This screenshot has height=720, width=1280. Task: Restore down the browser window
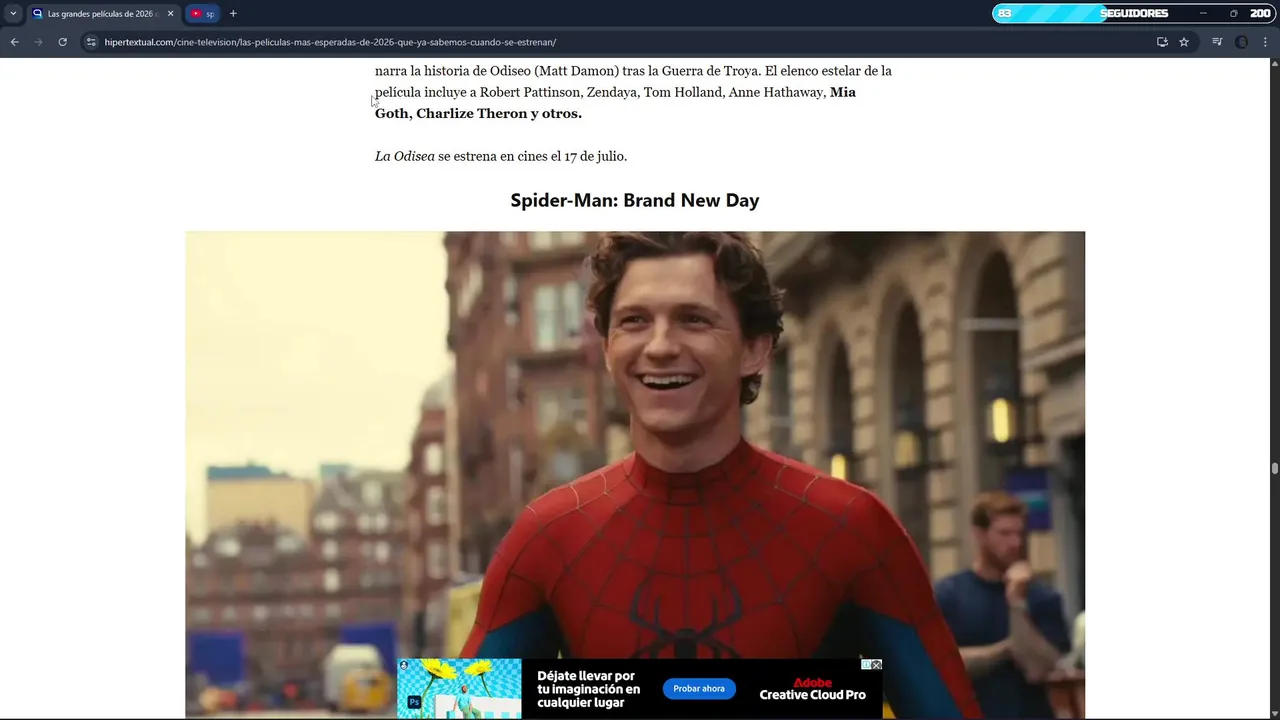click(x=1234, y=14)
